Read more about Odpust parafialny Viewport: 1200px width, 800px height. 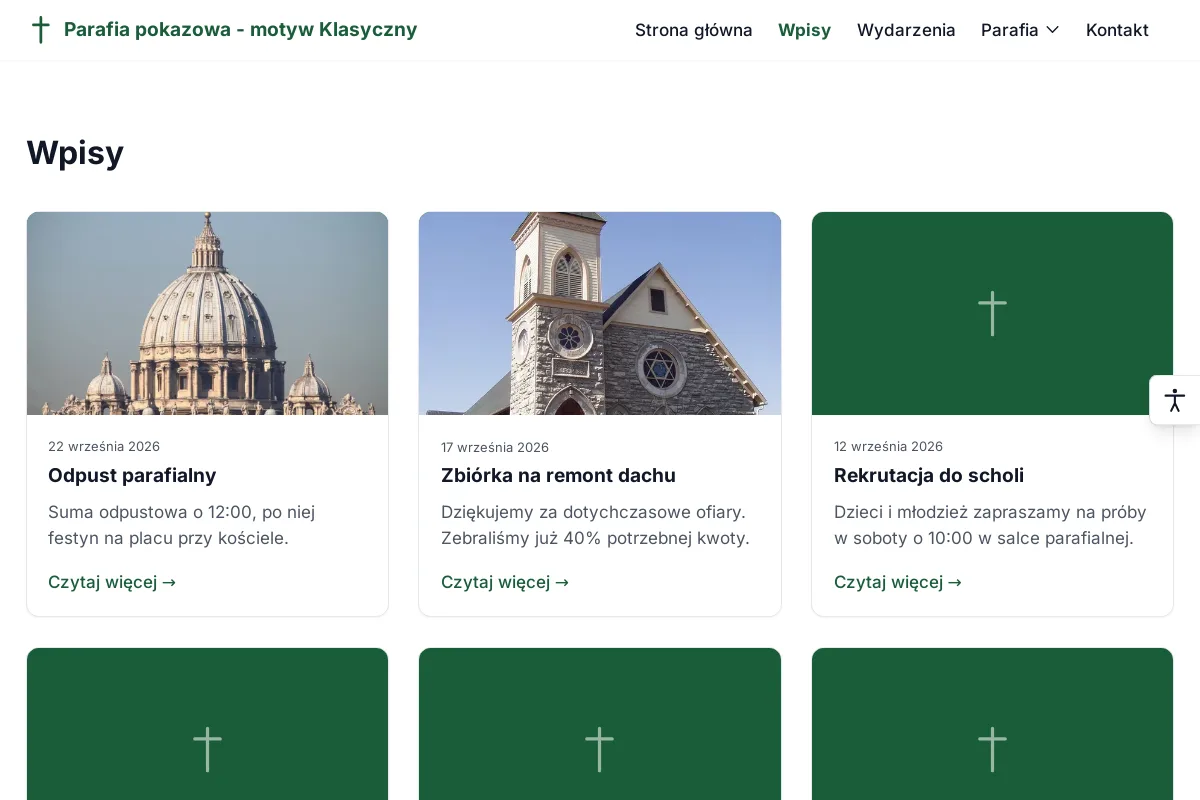(112, 582)
